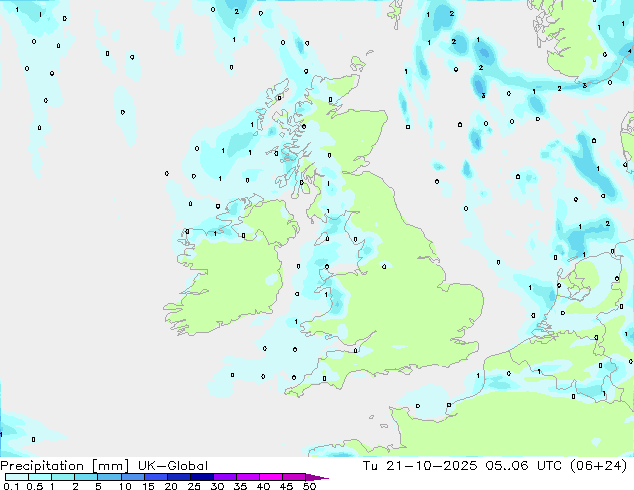Click the legend swatch between 10 and 15
The image size is (634, 490).
pos(133,477)
